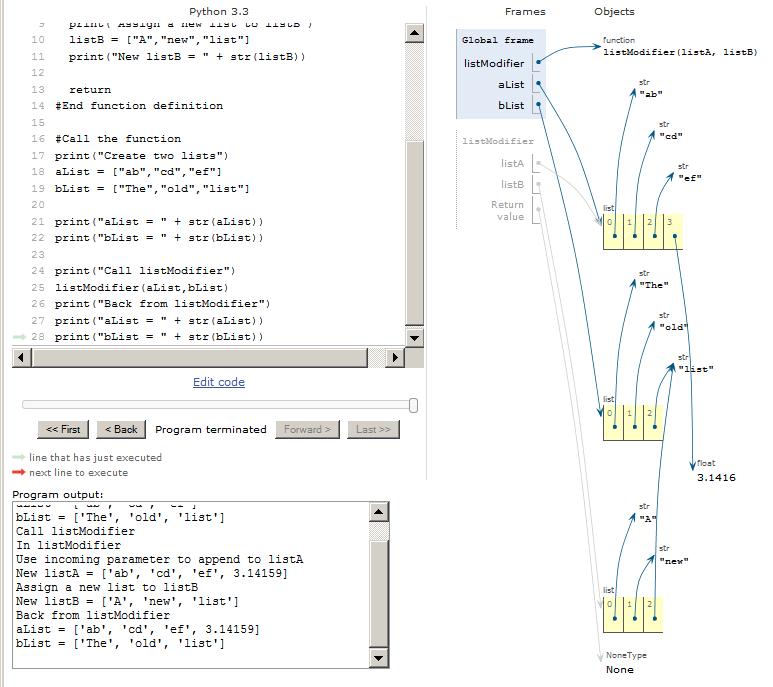
Task: Click code pane scroll up arrow
Action: (x=414, y=33)
